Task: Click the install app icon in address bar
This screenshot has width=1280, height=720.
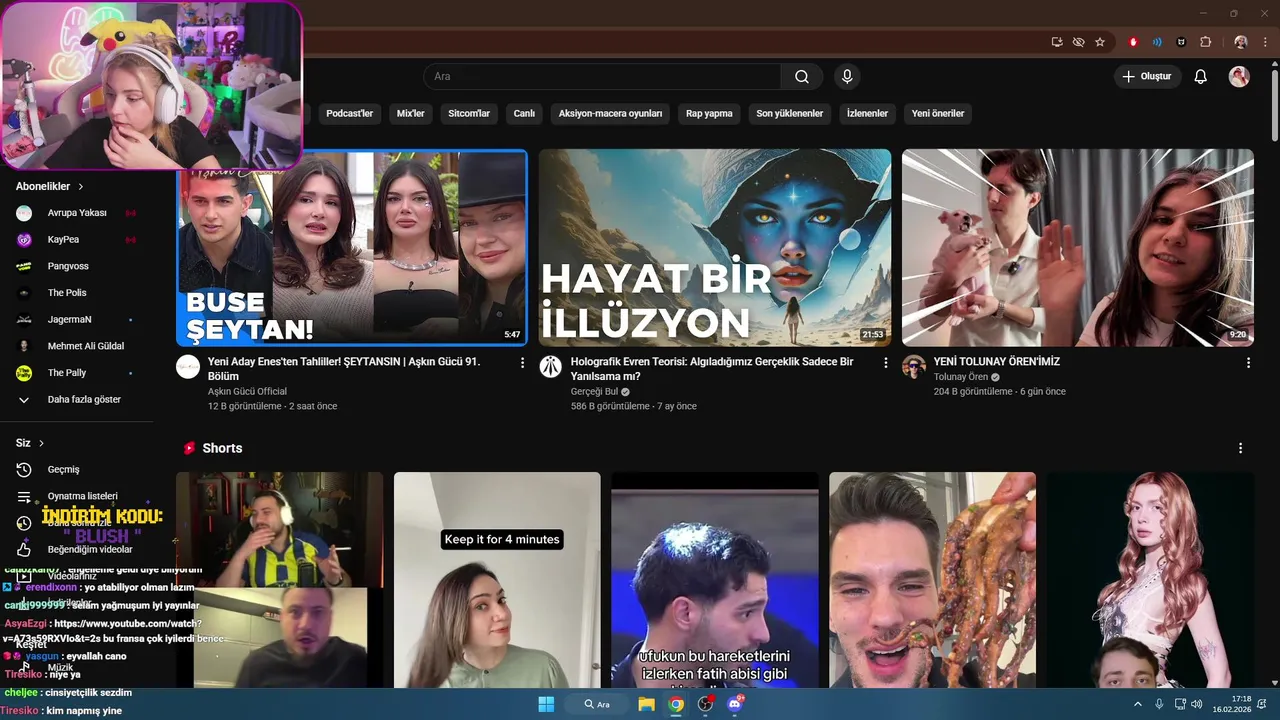Action: [1057, 42]
